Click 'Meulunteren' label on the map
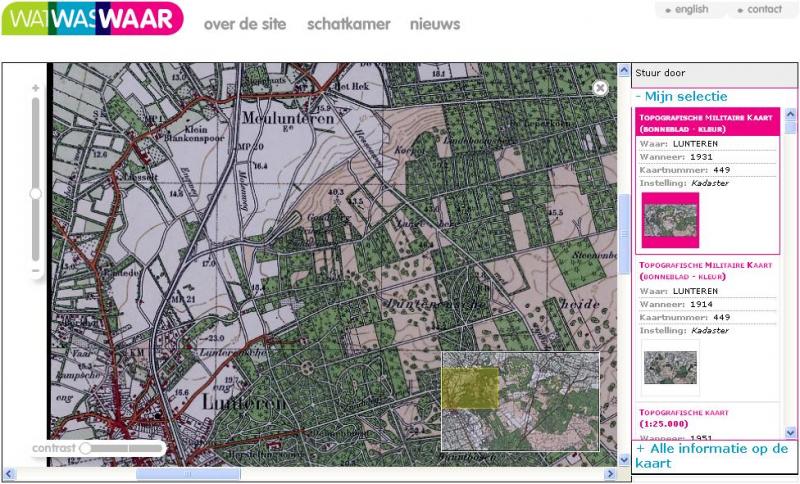This screenshot has width=800, height=484. [x=288, y=118]
